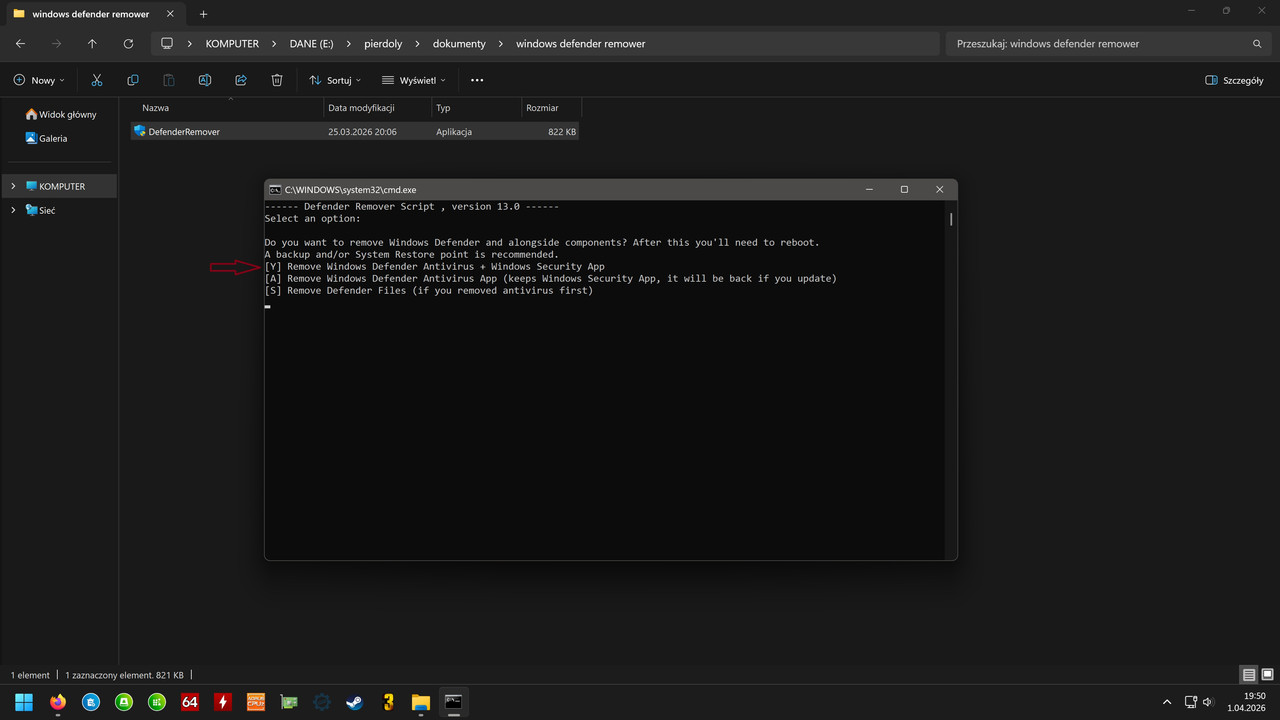This screenshot has width=1280, height=720.
Task: Open File Explorer taskbar icon
Action: coord(420,702)
